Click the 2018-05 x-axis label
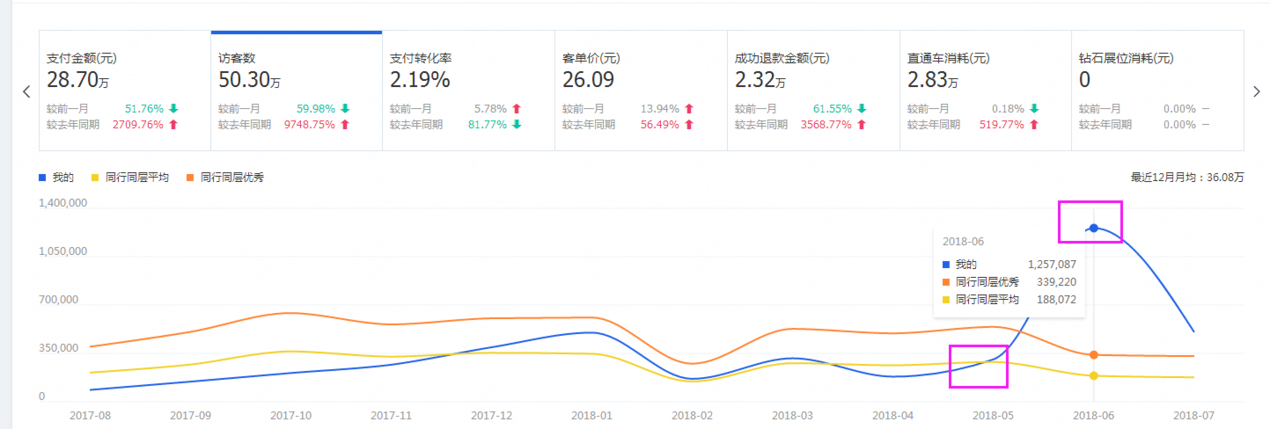 point(994,414)
